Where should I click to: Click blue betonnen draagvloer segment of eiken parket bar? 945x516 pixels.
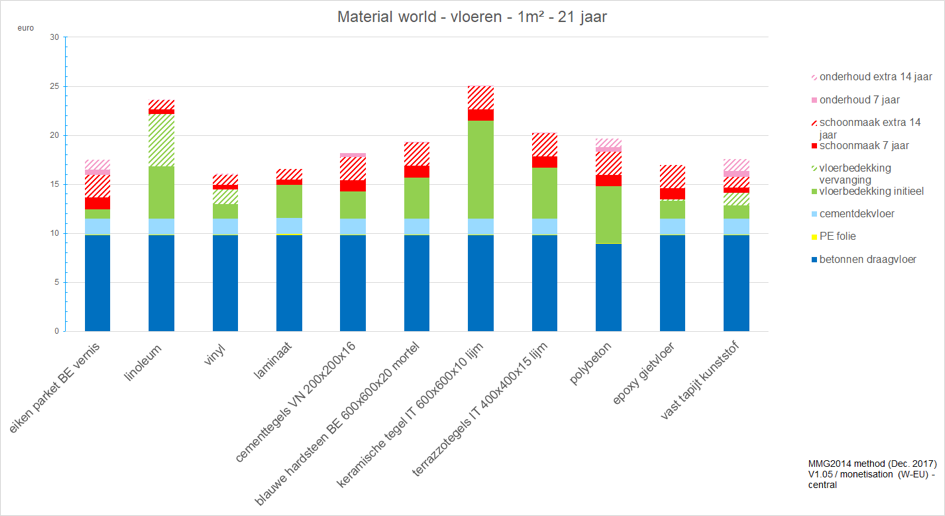click(98, 283)
